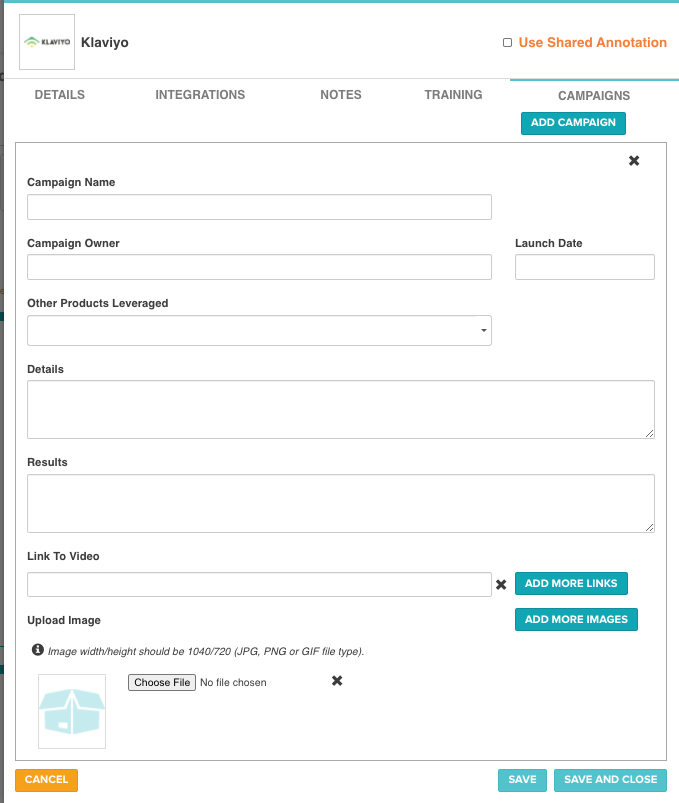Click the Choose File button
The height and width of the screenshot is (803, 679).
pyautogui.click(x=162, y=683)
